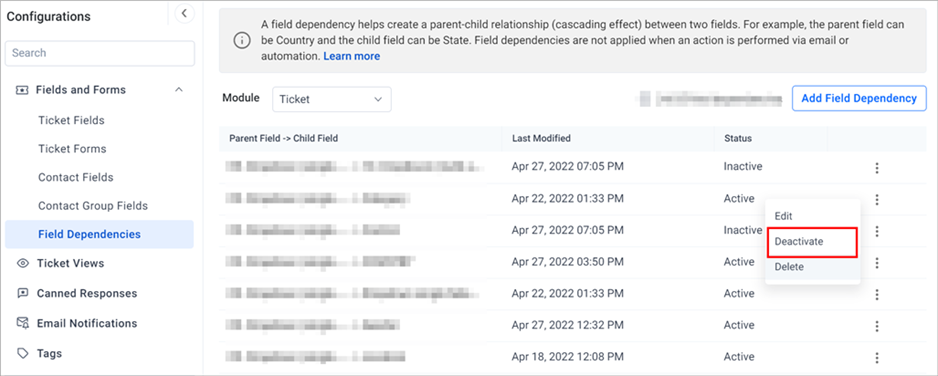Click the info icon in the banner
938x376 pixels.
pos(242,41)
